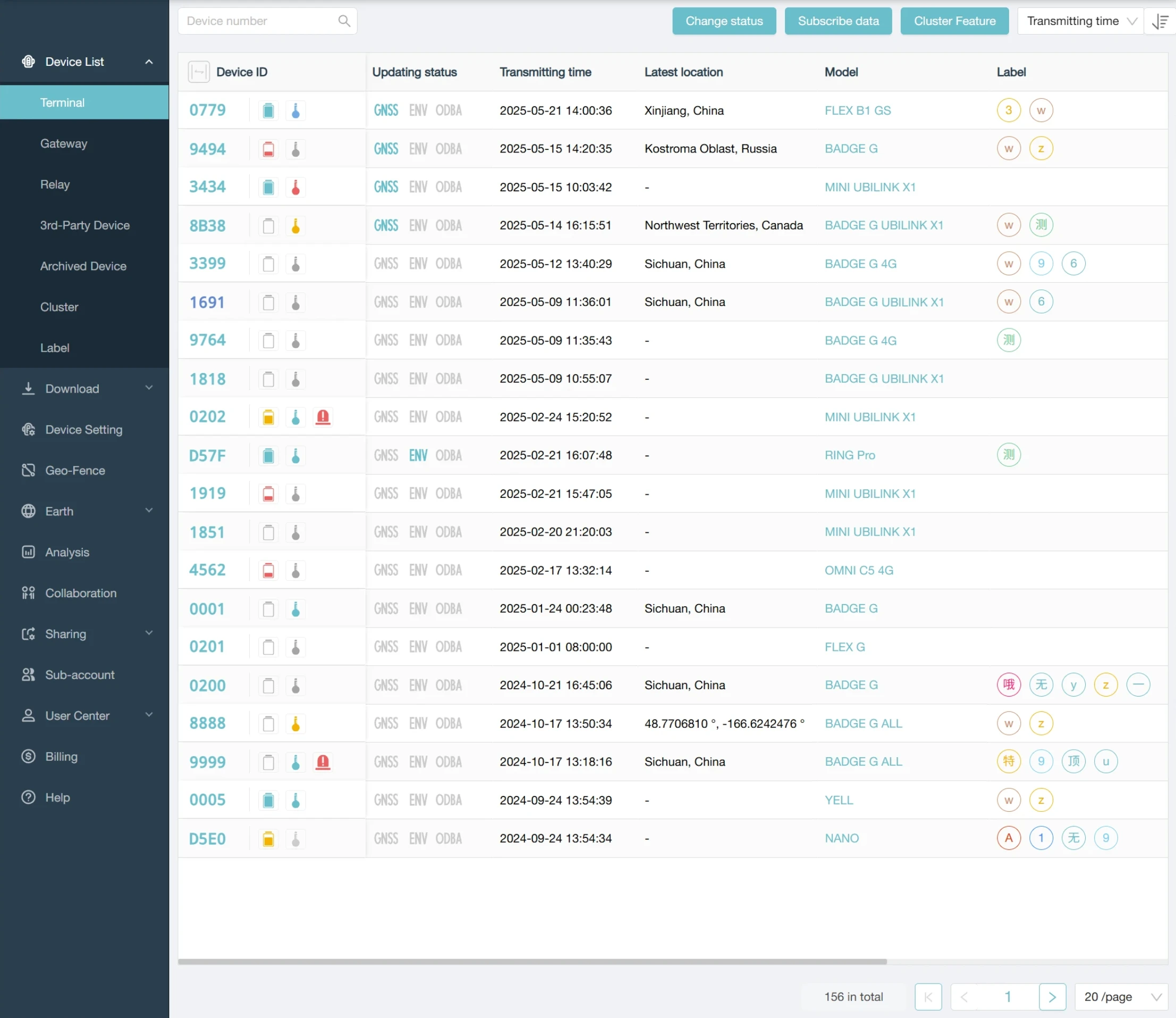Open the Gateway menu item
The height and width of the screenshot is (1018, 1176).
[x=64, y=144]
